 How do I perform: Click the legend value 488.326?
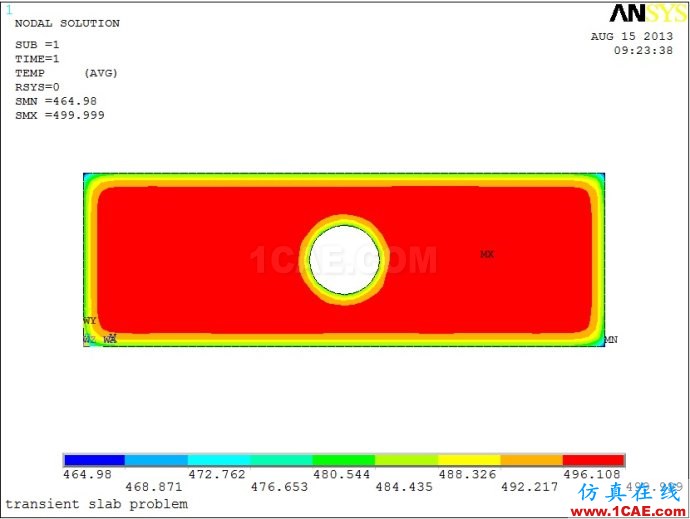[467, 474]
